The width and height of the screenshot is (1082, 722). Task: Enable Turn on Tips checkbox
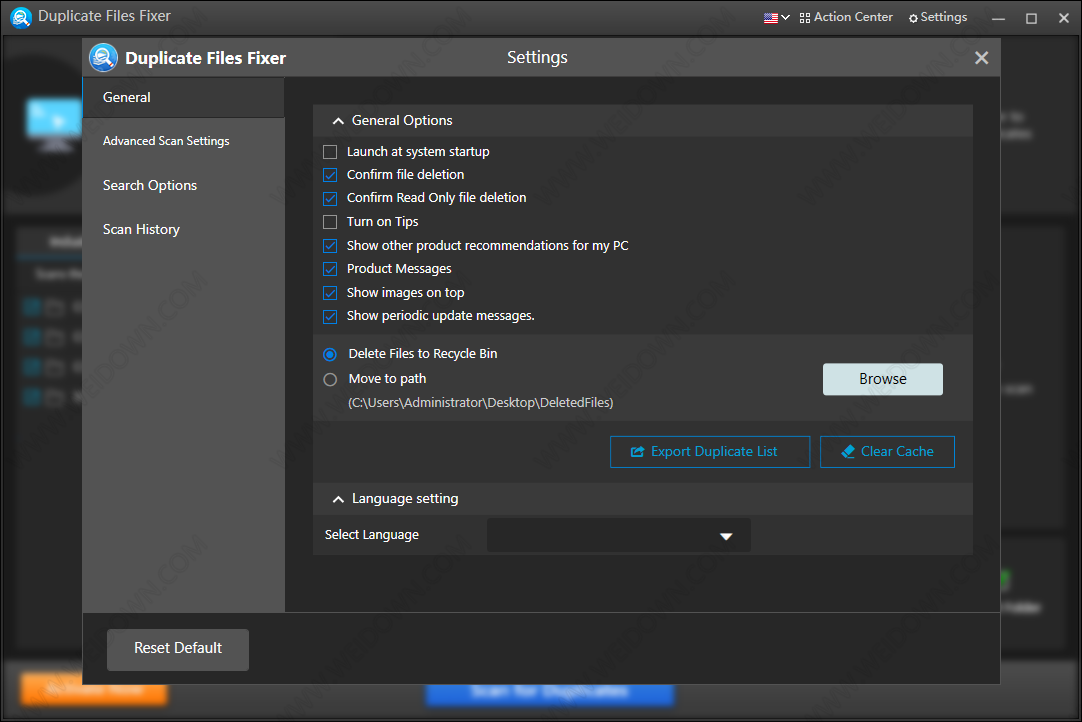click(330, 222)
